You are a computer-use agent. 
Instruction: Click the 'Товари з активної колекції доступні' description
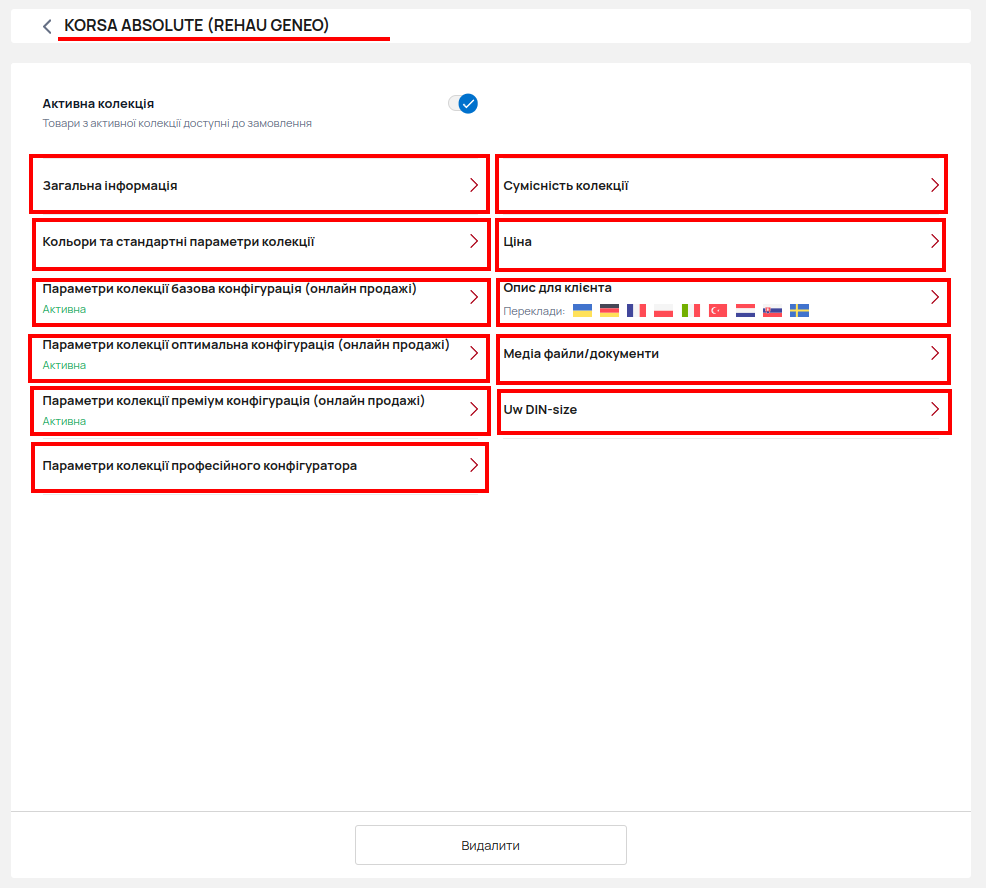tap(177, 123)
